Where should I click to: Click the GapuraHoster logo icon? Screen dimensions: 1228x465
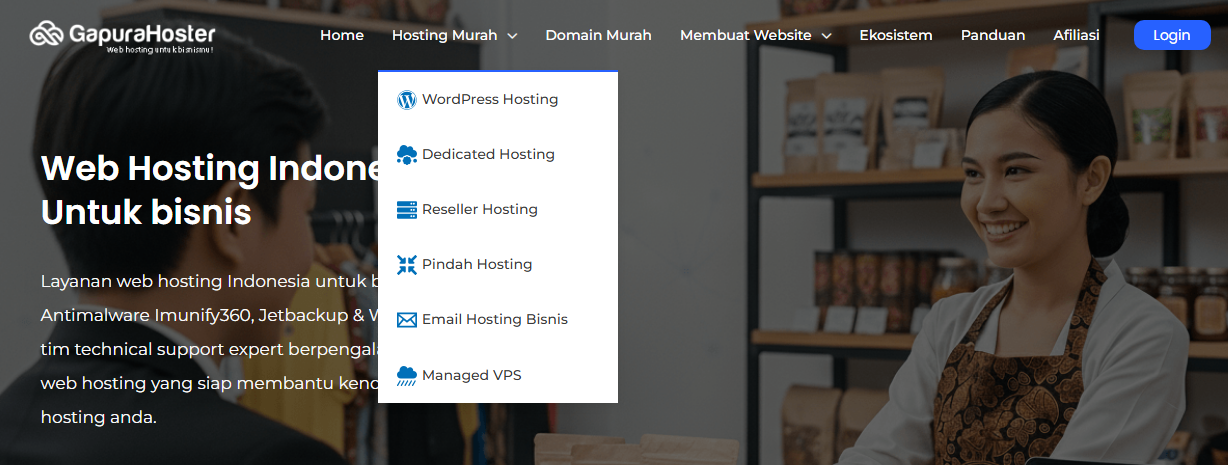click(47, 35)
